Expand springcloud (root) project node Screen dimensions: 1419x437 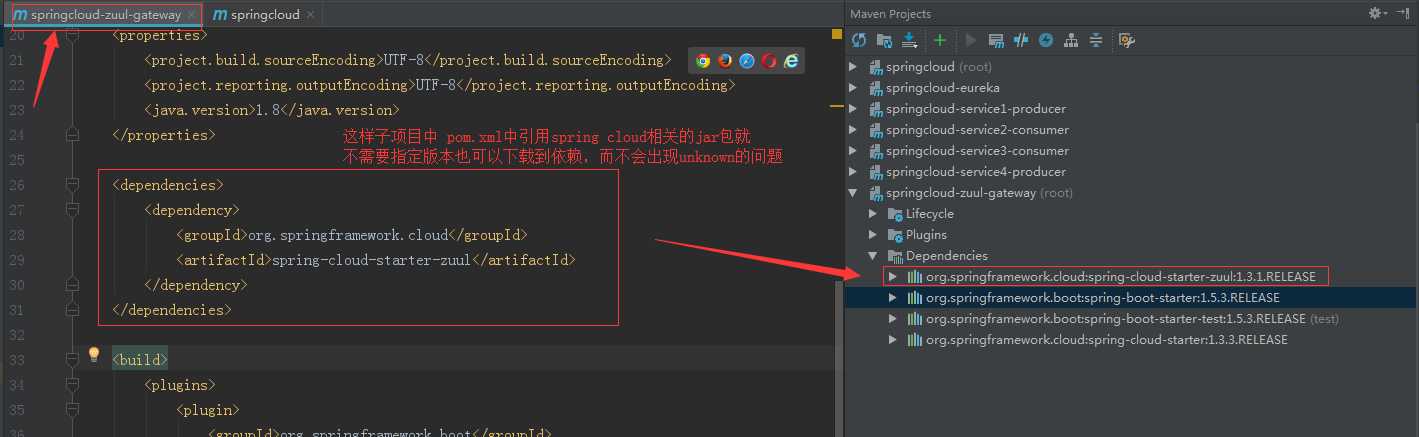click(x=853, y=67)
